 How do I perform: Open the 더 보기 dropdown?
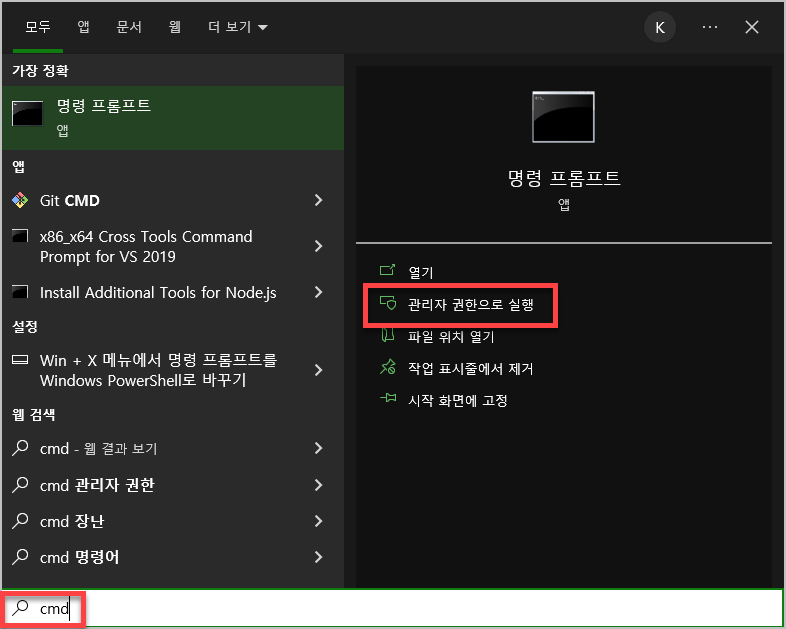pos(238,27)
